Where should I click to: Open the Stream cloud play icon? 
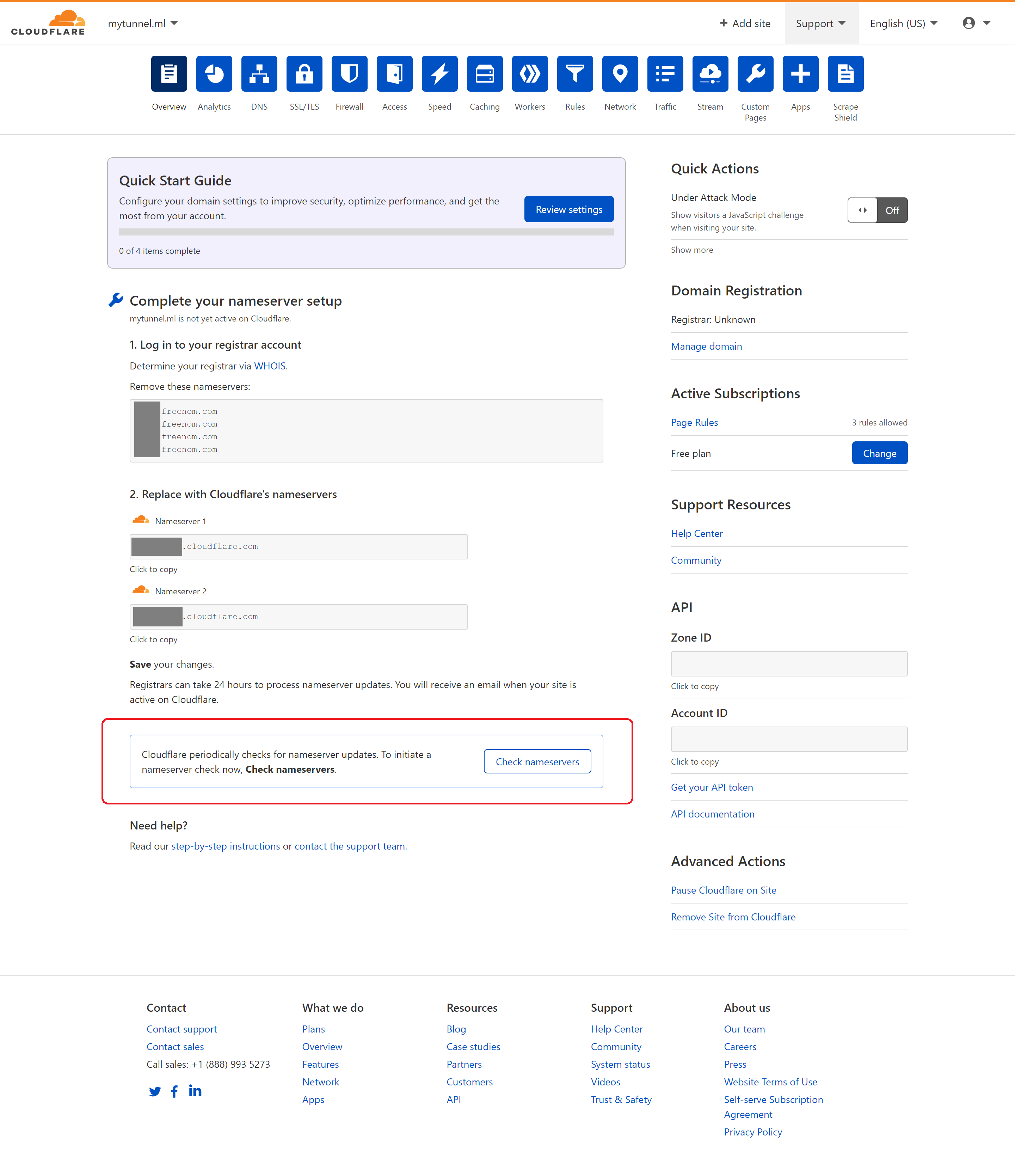(x=710, y=74)
